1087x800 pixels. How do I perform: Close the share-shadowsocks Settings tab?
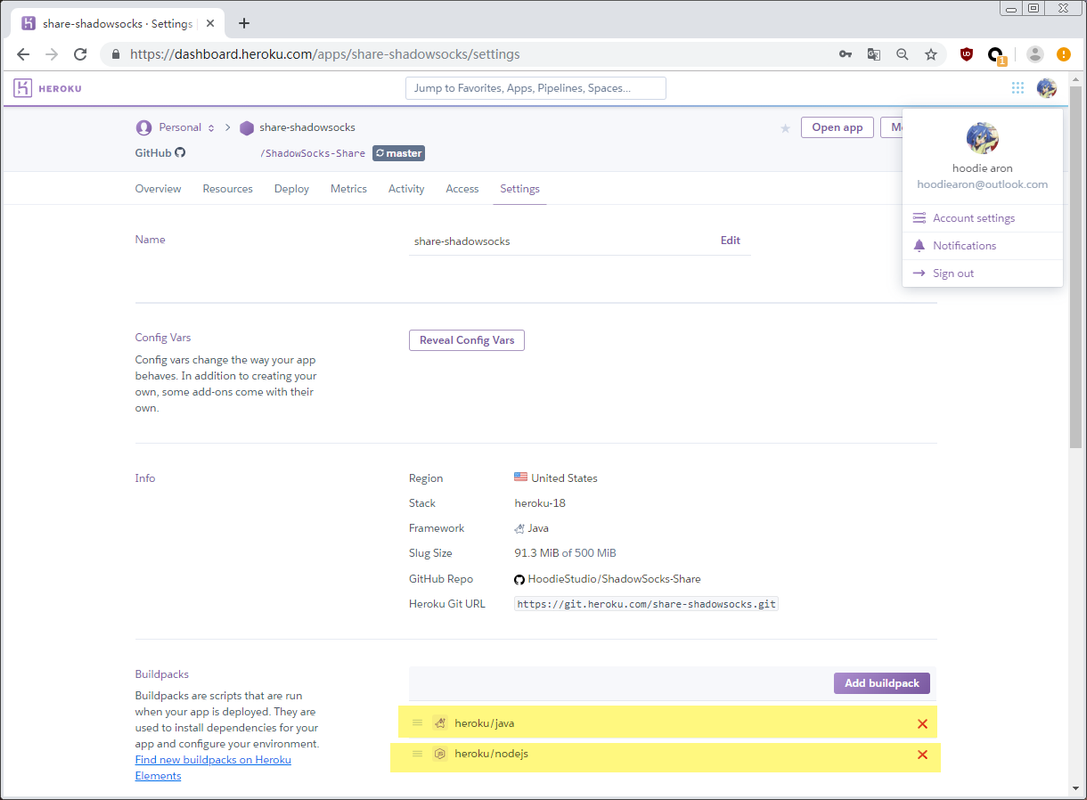point(210,24)
